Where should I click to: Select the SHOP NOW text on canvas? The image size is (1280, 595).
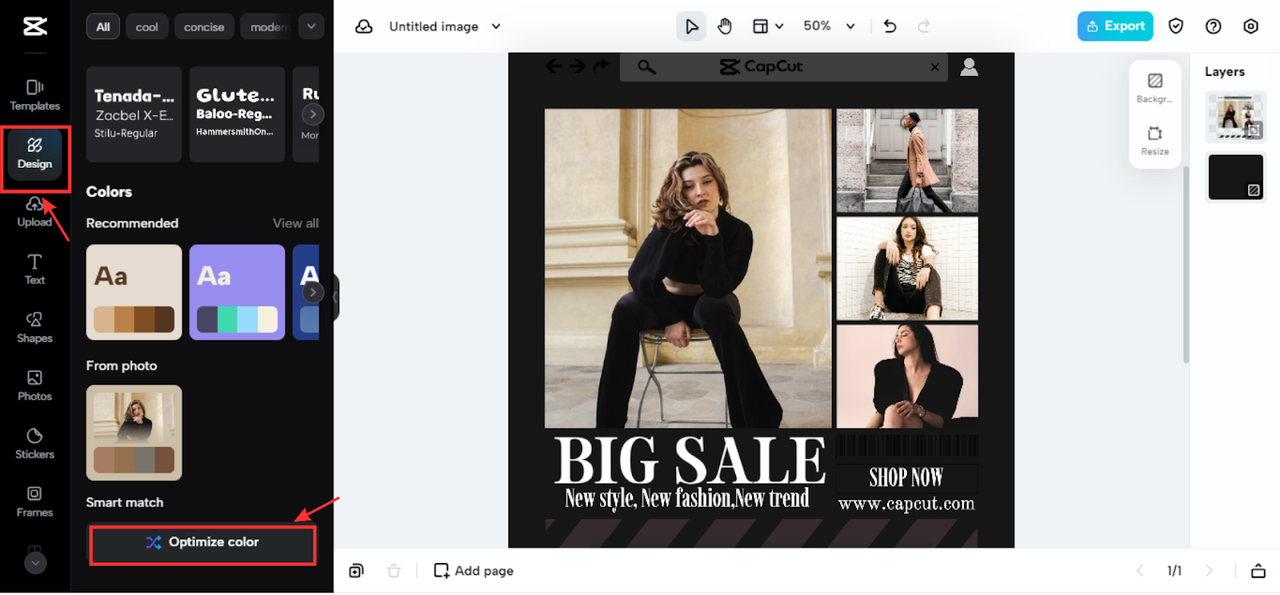coord(906,477)
